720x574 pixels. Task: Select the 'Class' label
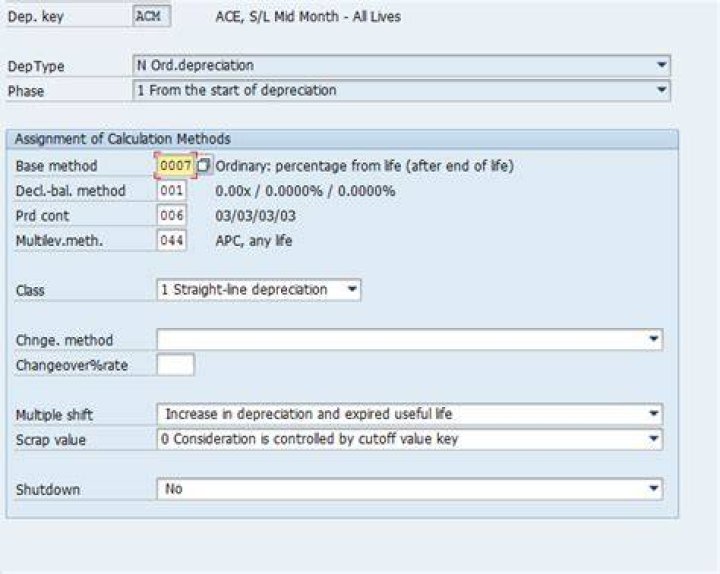30,291
